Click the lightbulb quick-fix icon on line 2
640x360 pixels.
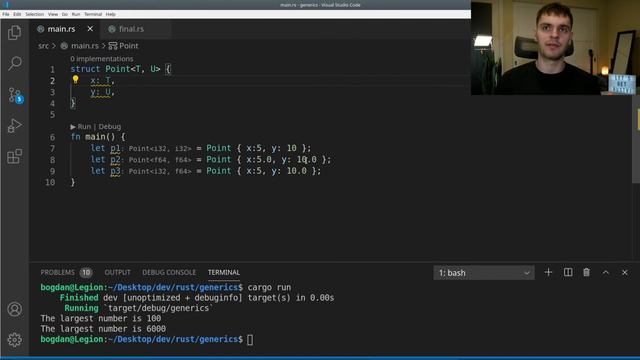click(x=76, y=80)
